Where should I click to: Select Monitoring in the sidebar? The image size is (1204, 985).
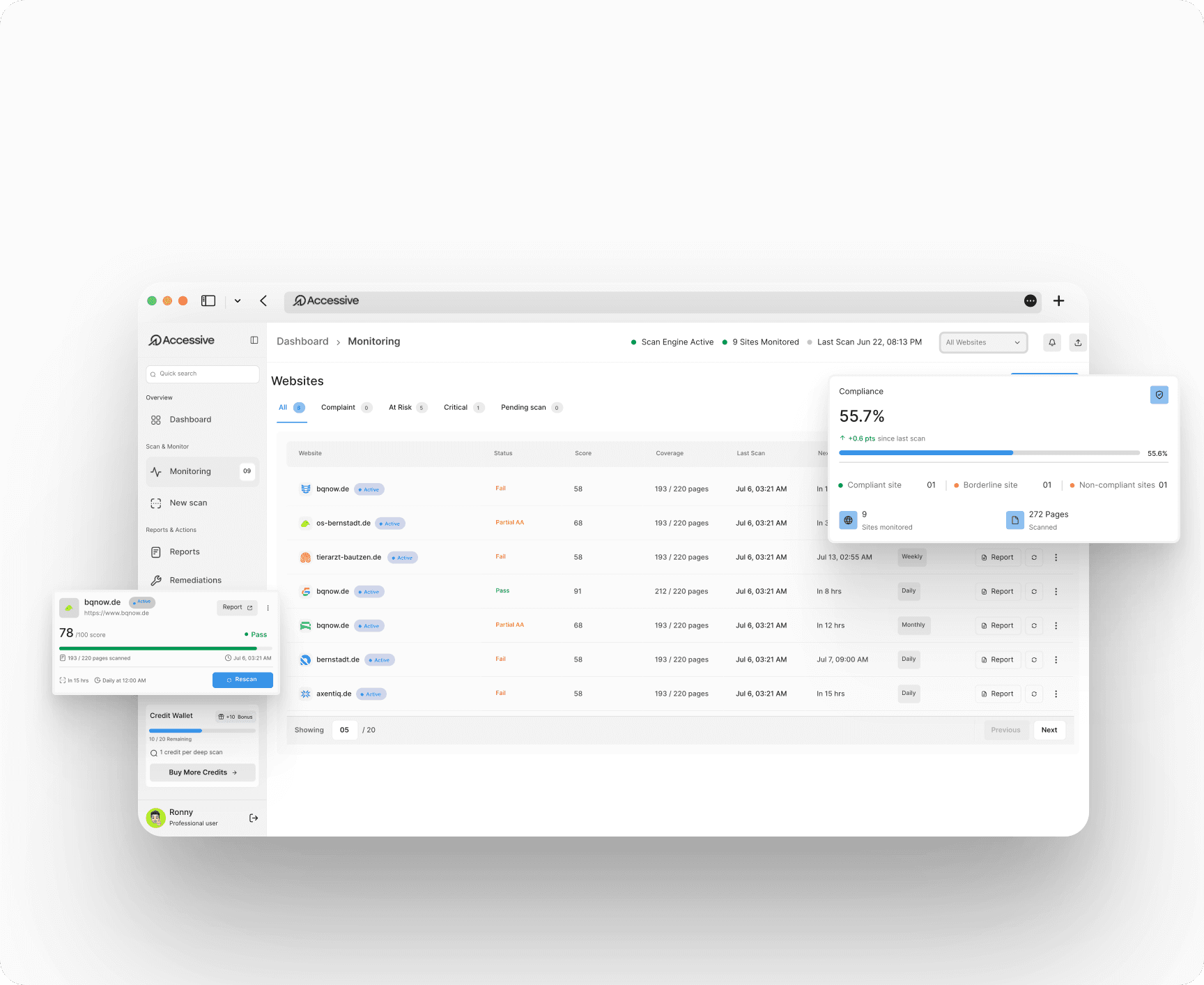click(203, 471)
